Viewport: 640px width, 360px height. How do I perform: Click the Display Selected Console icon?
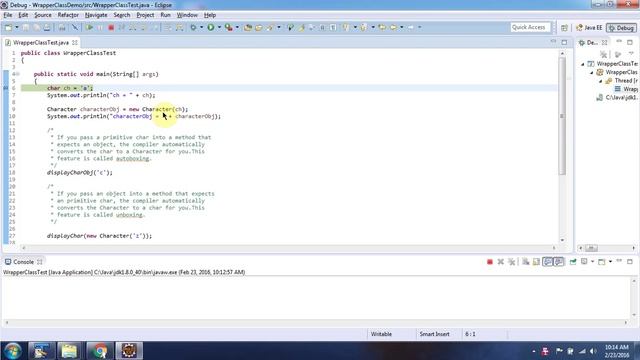click(584, 262)
